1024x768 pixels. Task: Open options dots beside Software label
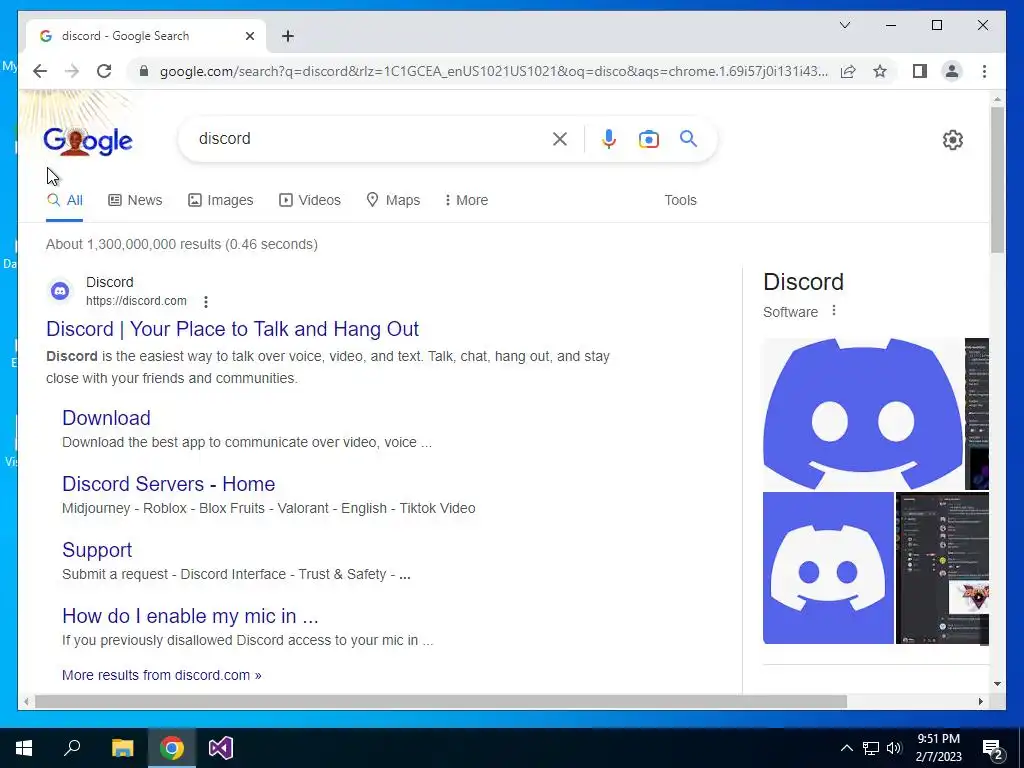pyautogui.click(x=833, y=311)
